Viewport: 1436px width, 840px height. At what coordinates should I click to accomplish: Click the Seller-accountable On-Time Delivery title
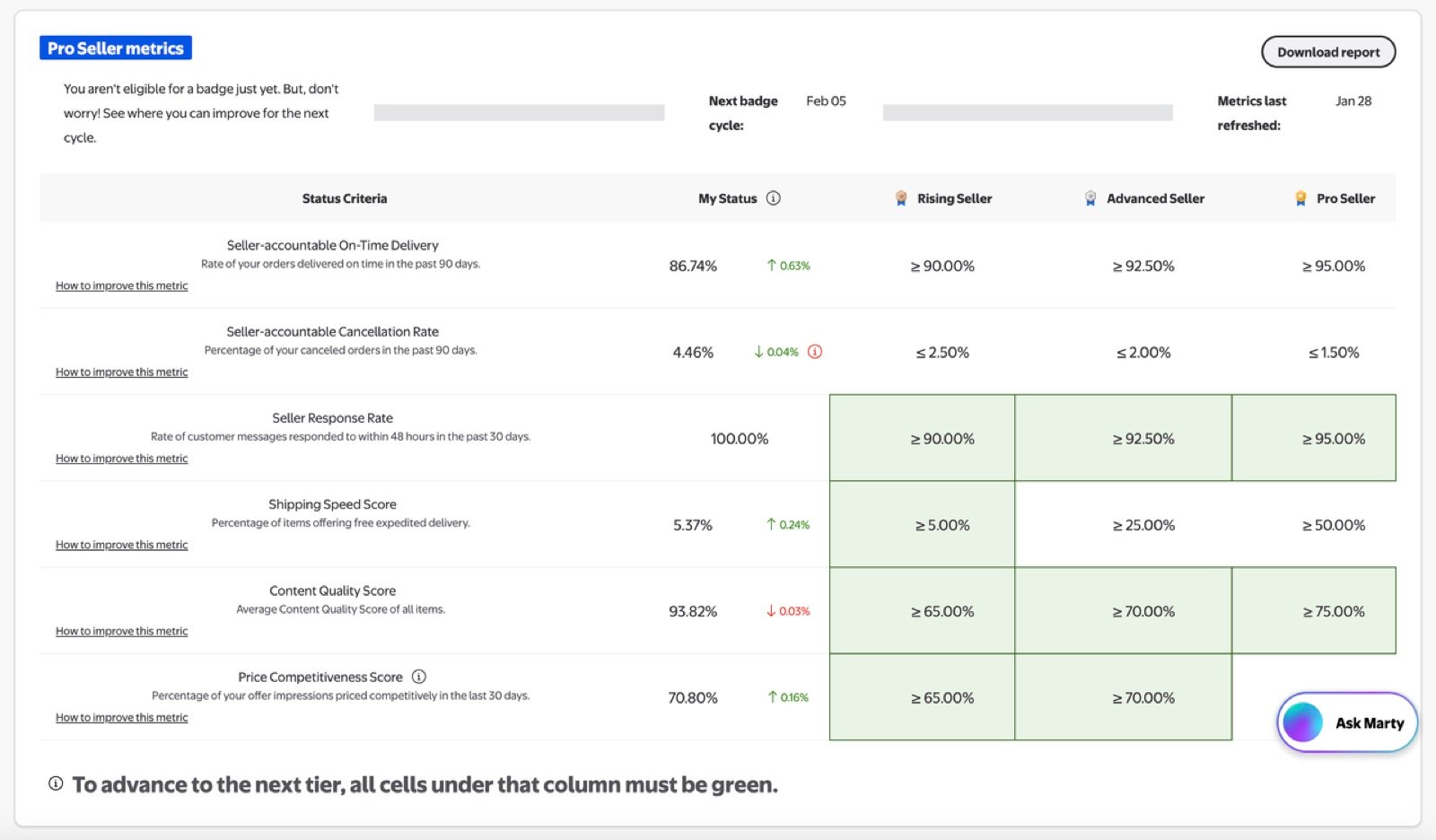click(x=333, y=245)
